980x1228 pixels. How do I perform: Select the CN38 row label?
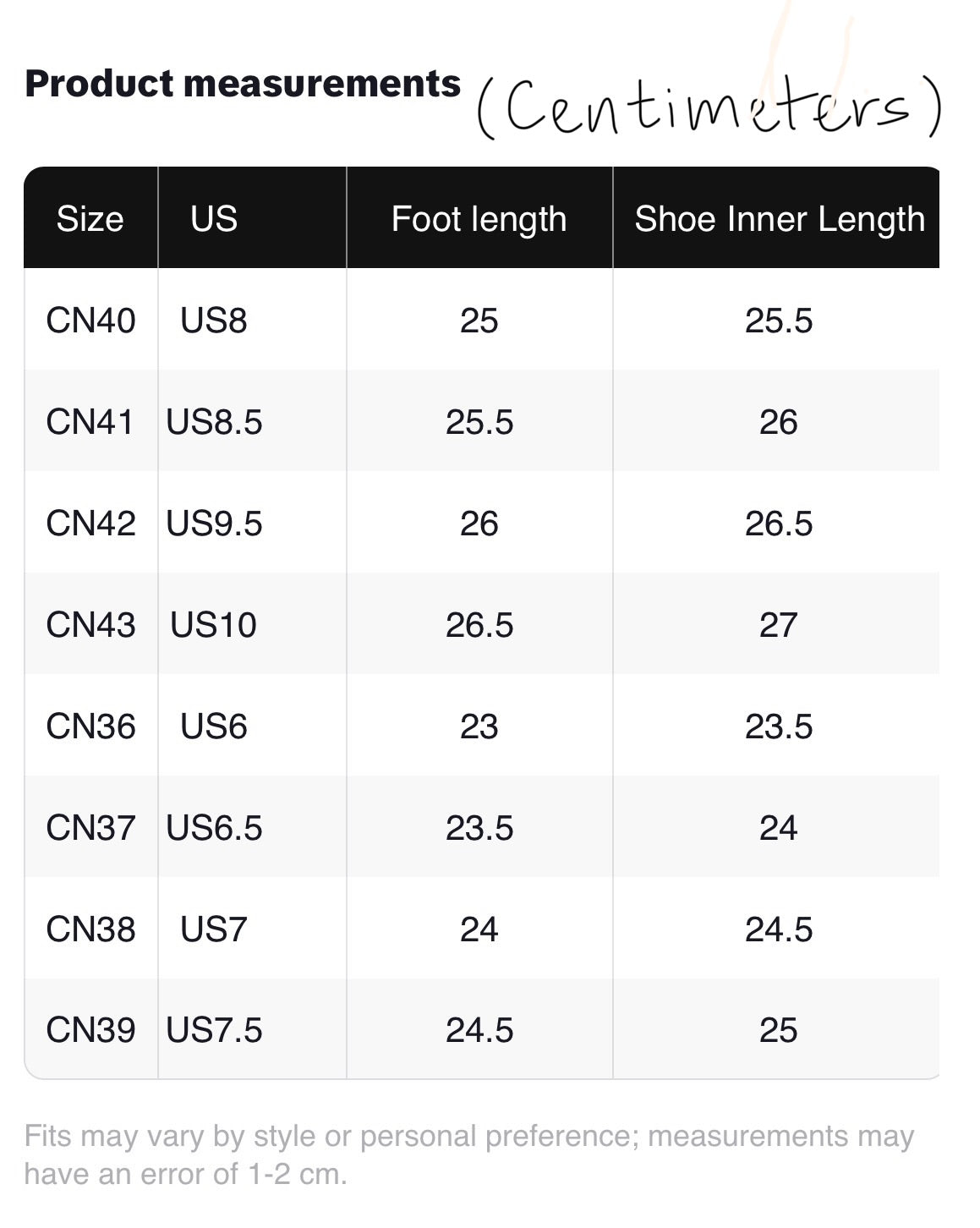tap(90, 929)
